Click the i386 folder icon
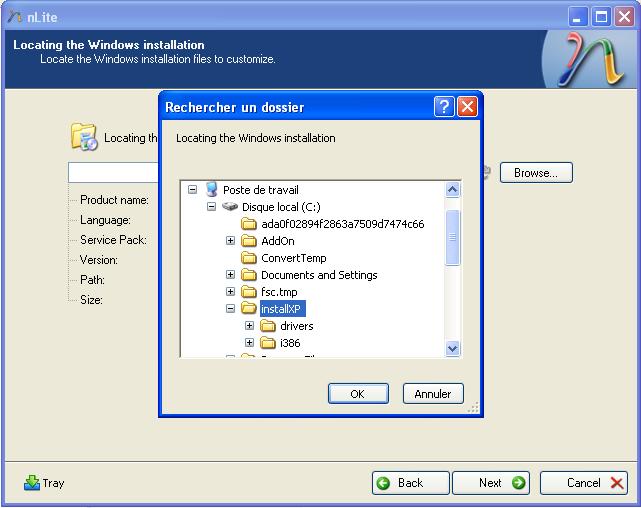 [x=268, y=342]
